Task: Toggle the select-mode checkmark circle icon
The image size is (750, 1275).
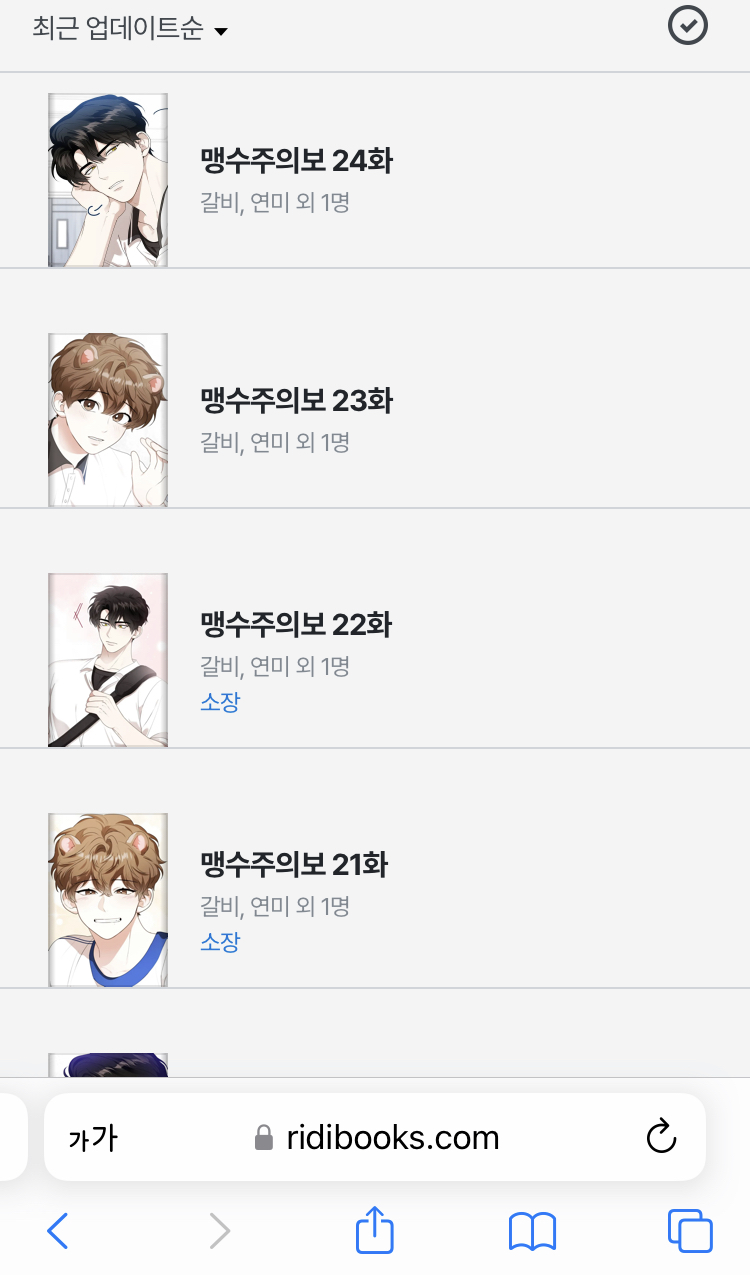Action: (x=688, y=25)
